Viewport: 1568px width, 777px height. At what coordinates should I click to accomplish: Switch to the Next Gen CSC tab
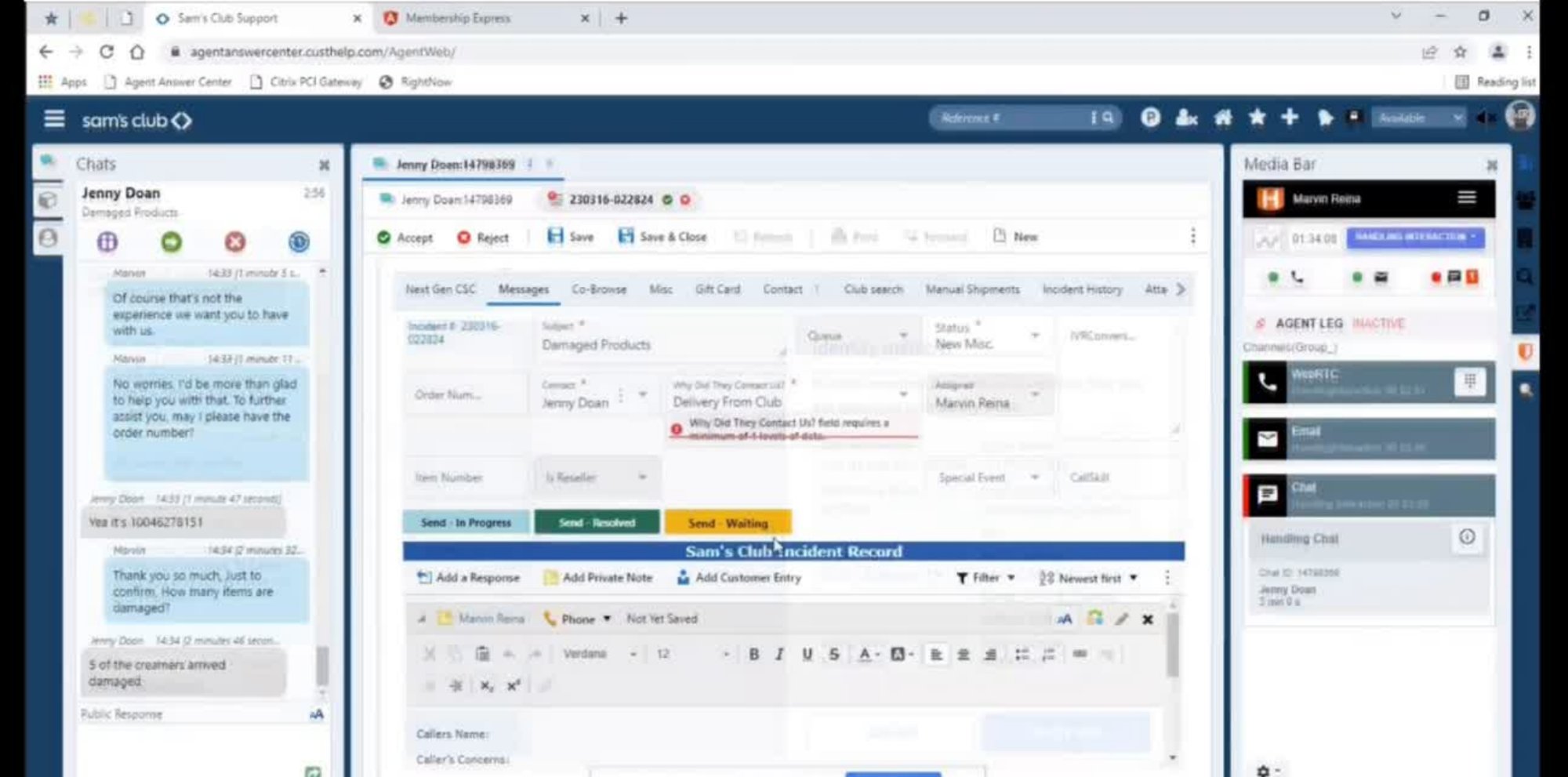pos(440,289)
